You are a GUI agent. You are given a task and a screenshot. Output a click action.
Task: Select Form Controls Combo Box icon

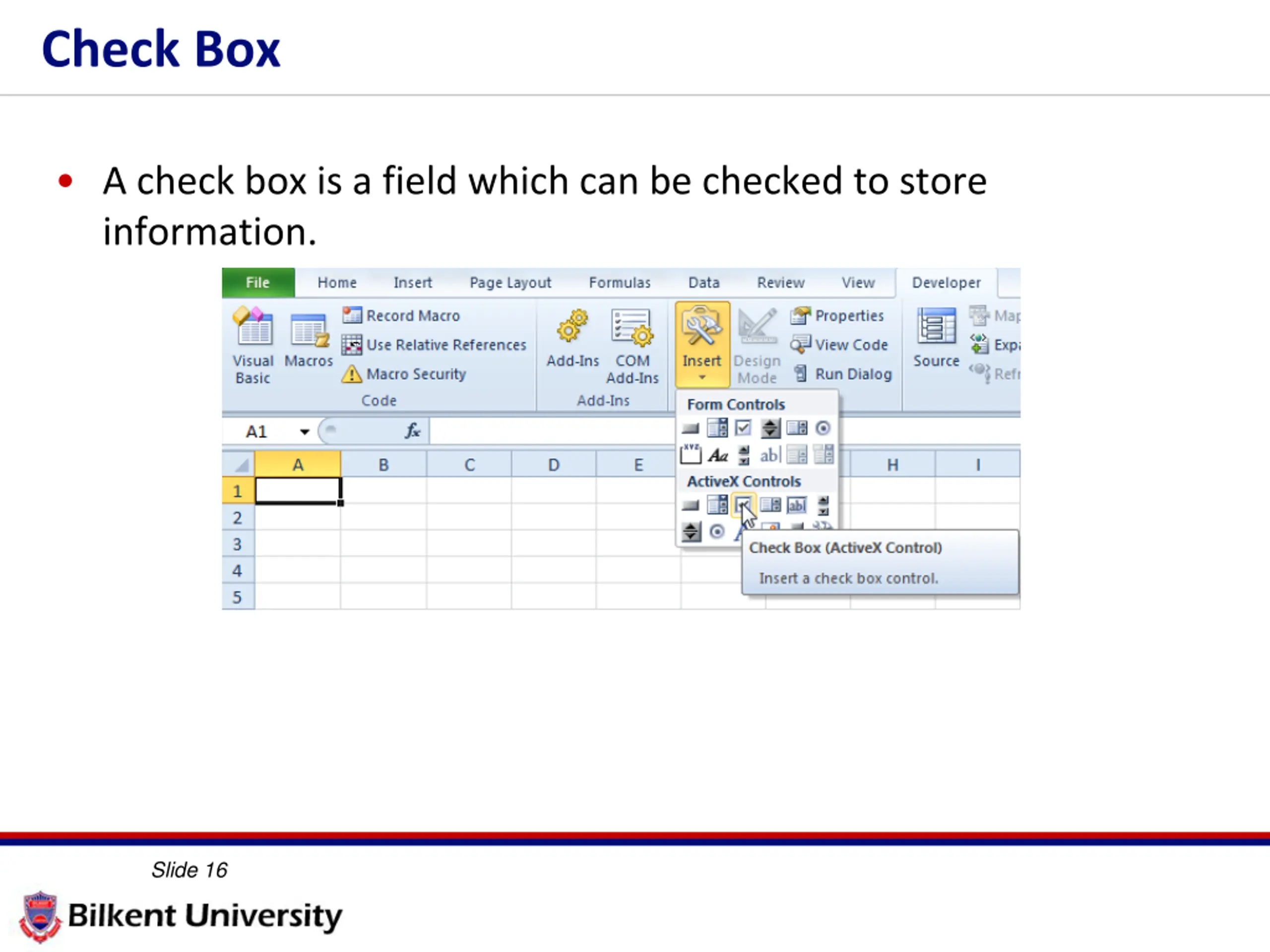coord(717,428)
